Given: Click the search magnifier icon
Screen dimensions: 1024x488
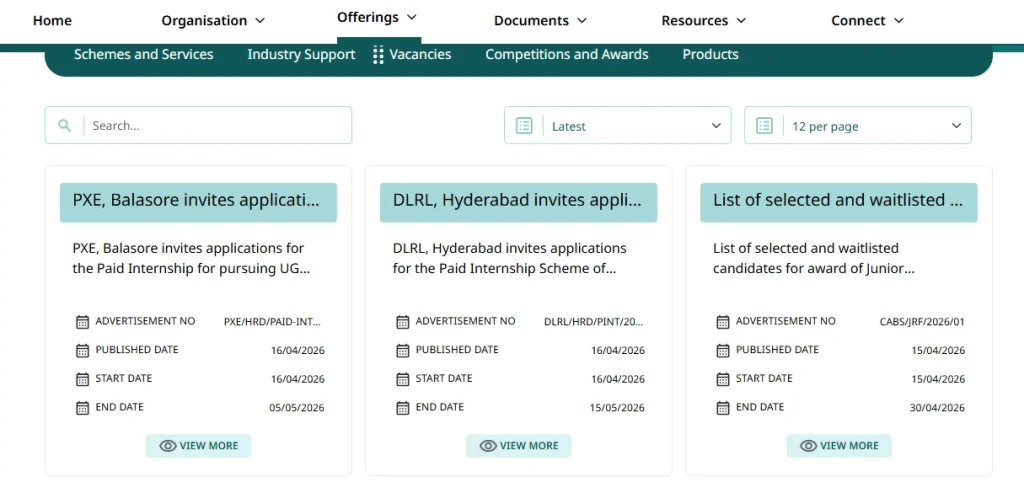Looking at the screenshot, I should (65, 126).
